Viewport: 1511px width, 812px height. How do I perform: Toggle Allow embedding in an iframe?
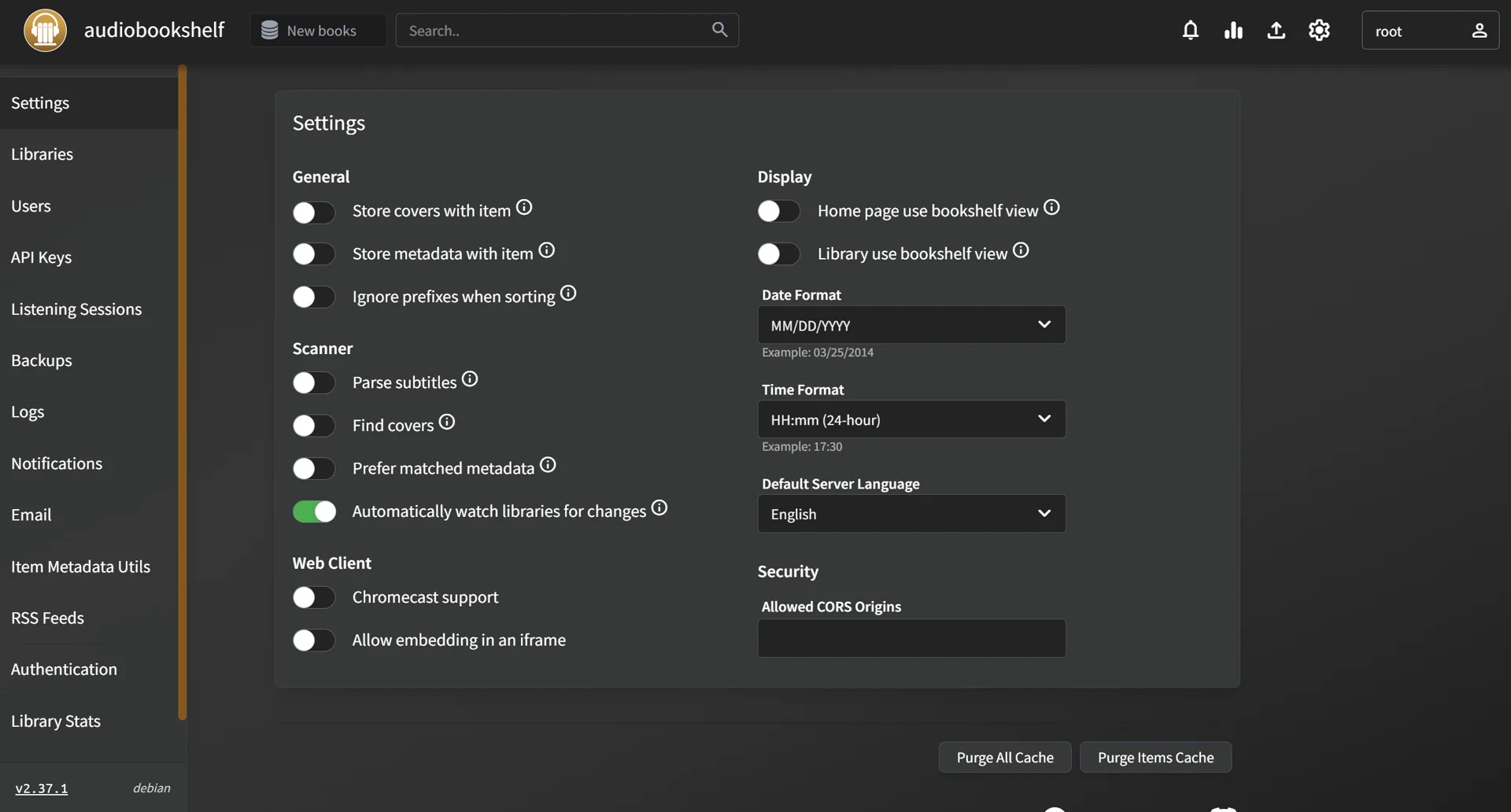point(314,640)
